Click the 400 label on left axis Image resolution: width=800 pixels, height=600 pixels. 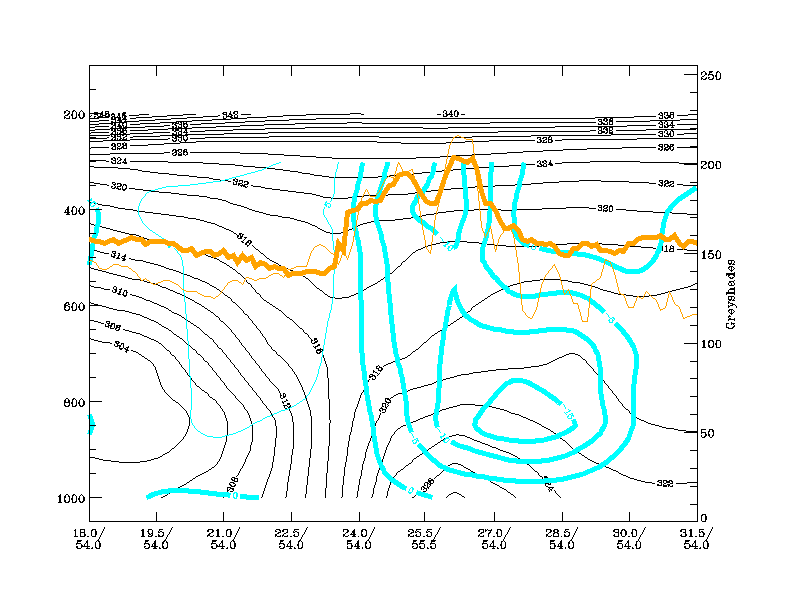[x=75, y=211]
